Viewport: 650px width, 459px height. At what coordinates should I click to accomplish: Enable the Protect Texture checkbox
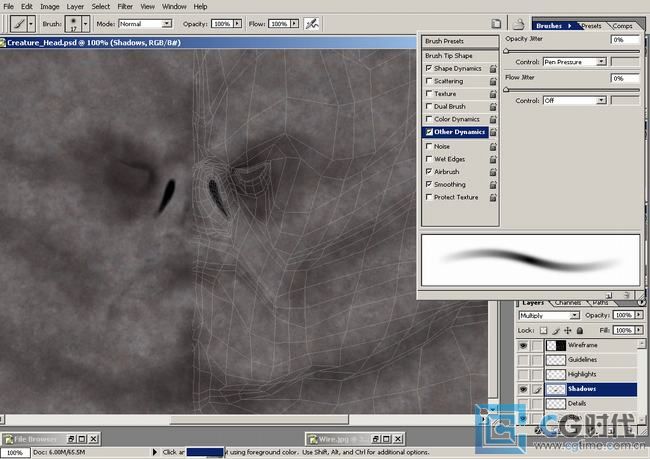(x=429, y=197)
